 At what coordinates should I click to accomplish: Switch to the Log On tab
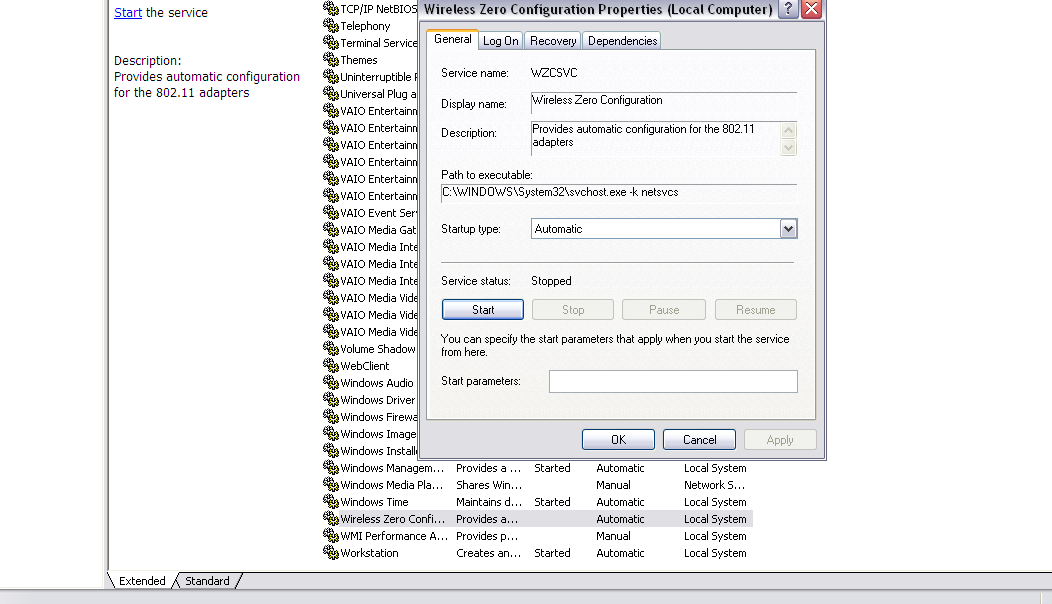500,41
